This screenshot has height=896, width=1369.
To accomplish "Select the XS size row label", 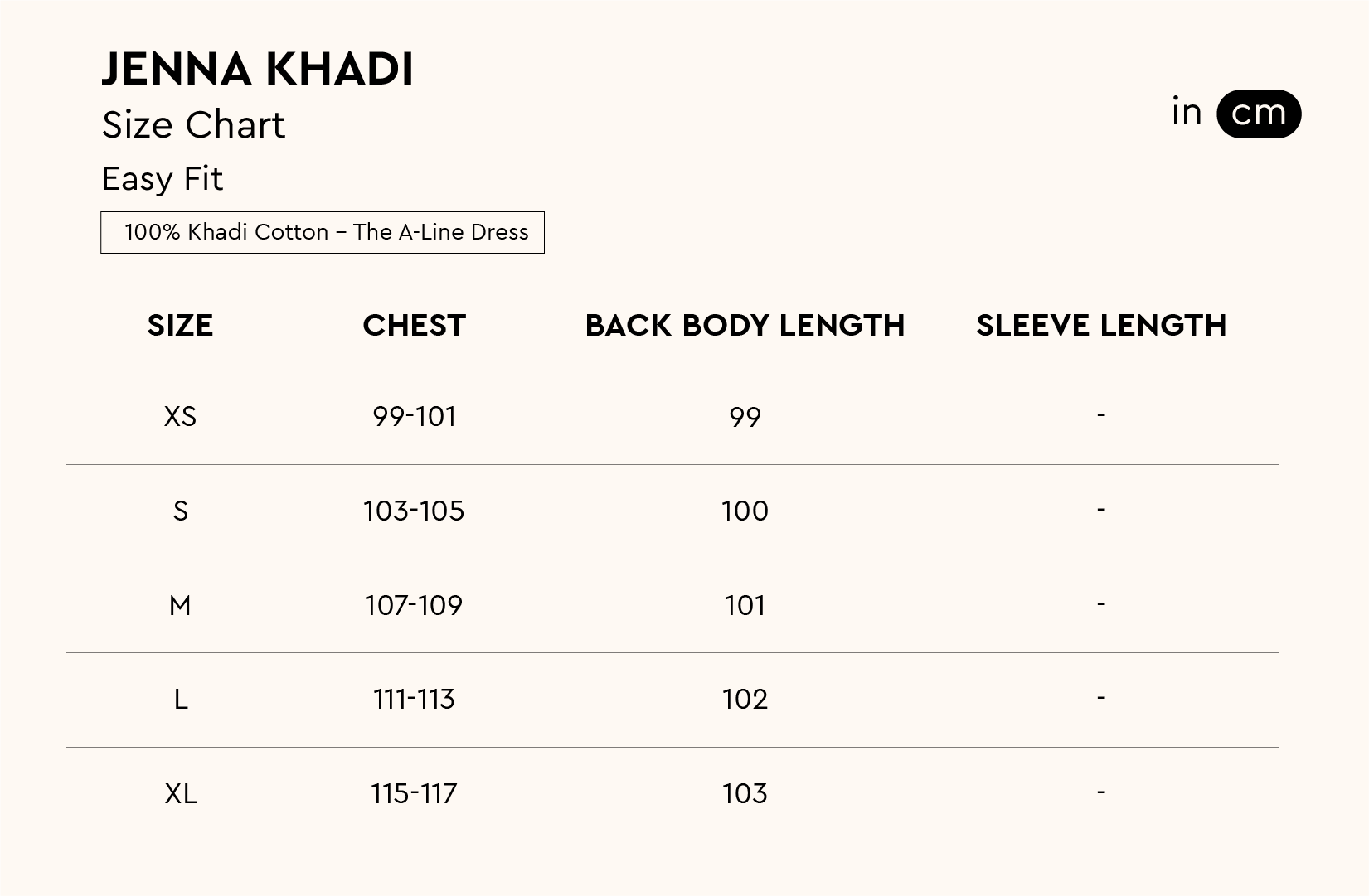I will coord(180,416).
